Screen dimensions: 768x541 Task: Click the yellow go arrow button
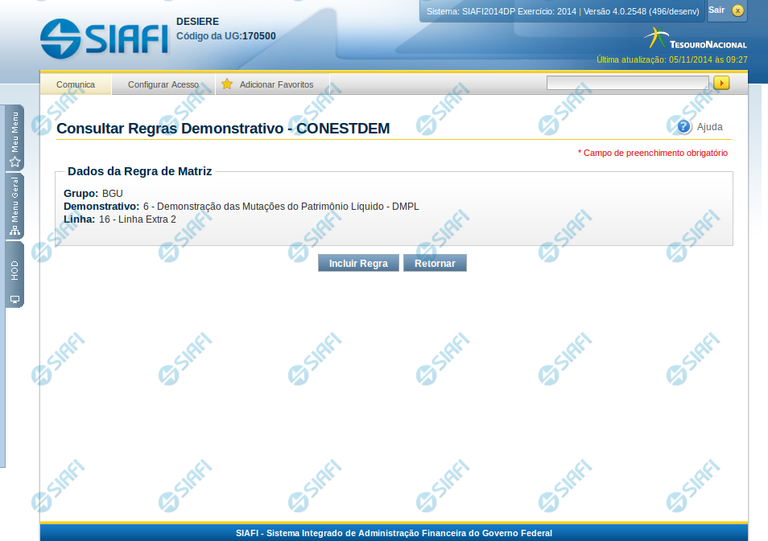tap(721, 83)
